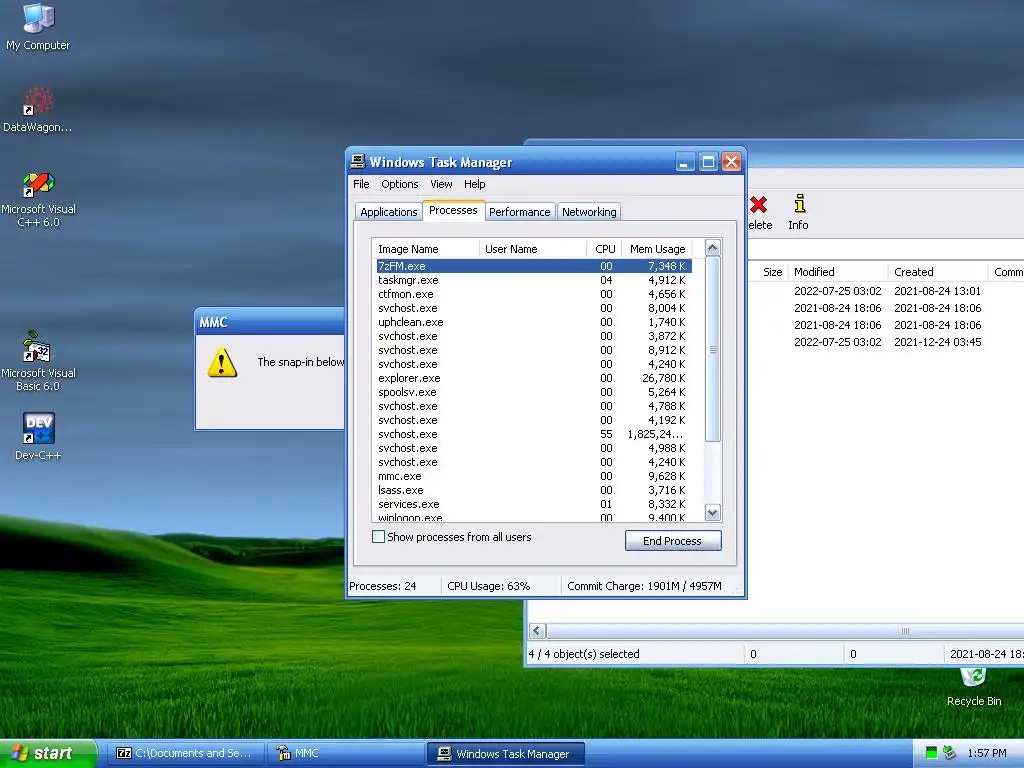Click the End Process button
Screen dimensions: 1024x768
click(x=673, y=541)
